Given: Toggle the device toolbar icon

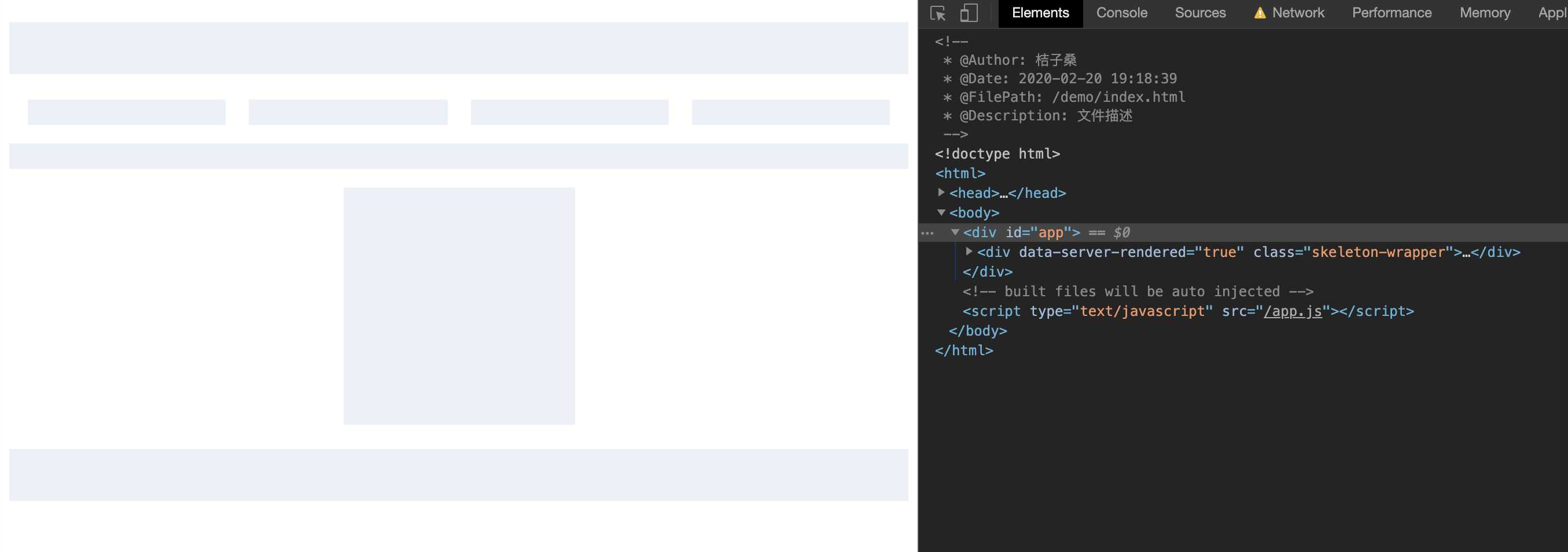Looking at the screenshot, I should [969, 13].
